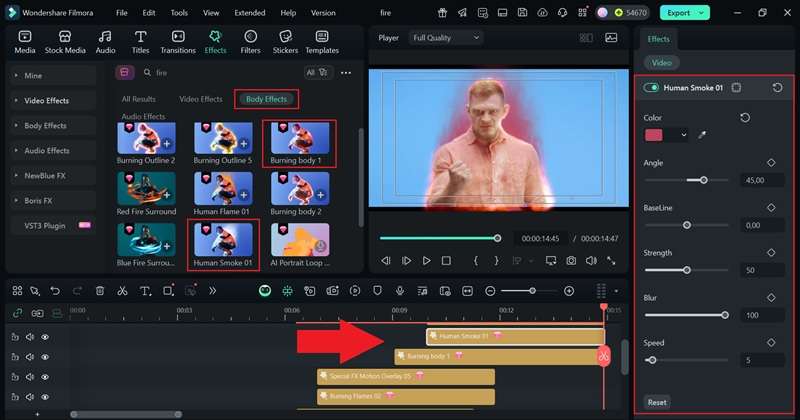
Task: Play the preview video
Action: click(426, 261)
